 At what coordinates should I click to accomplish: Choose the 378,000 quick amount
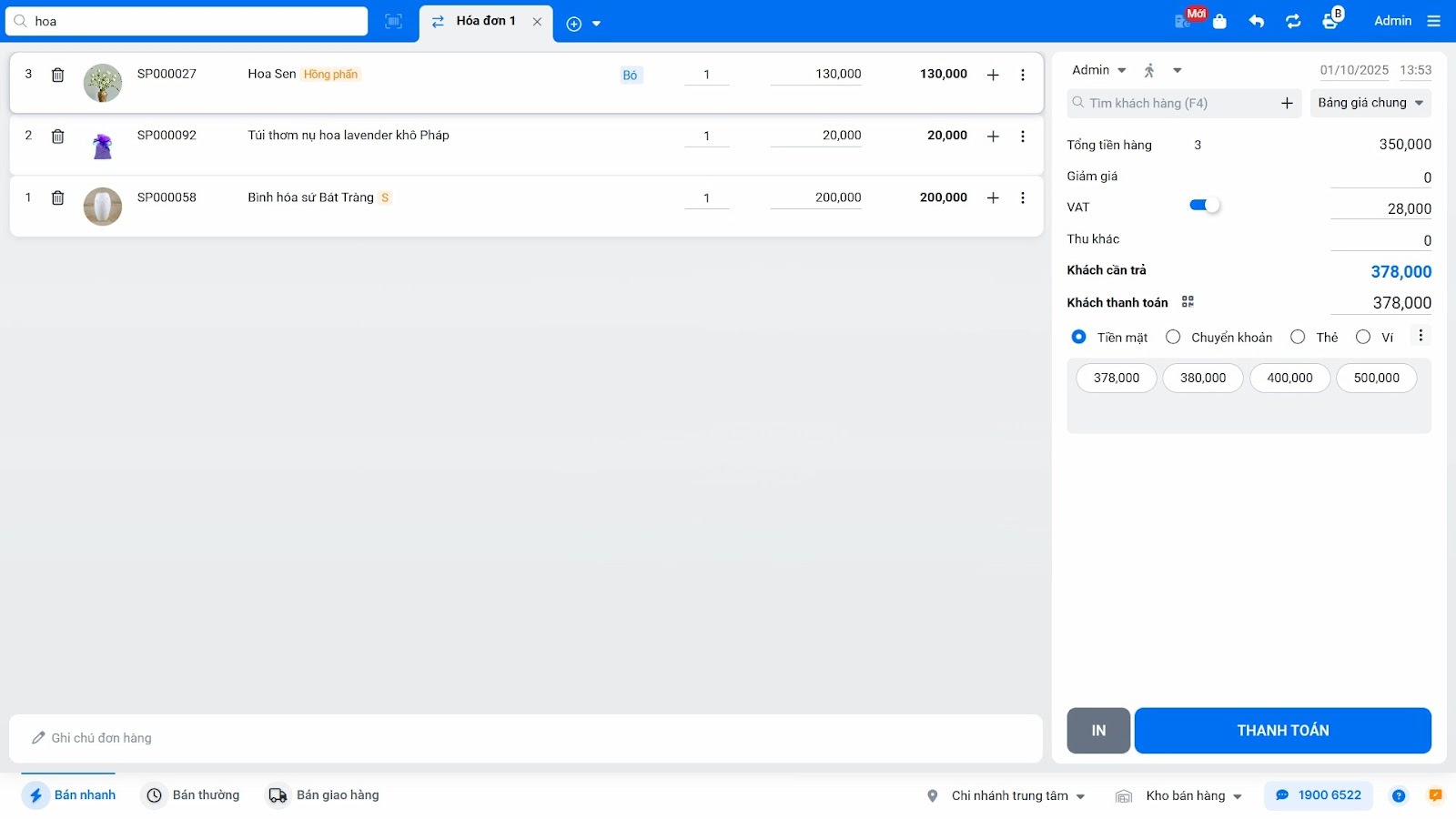pyautogui.click(x=1117, y=378)
